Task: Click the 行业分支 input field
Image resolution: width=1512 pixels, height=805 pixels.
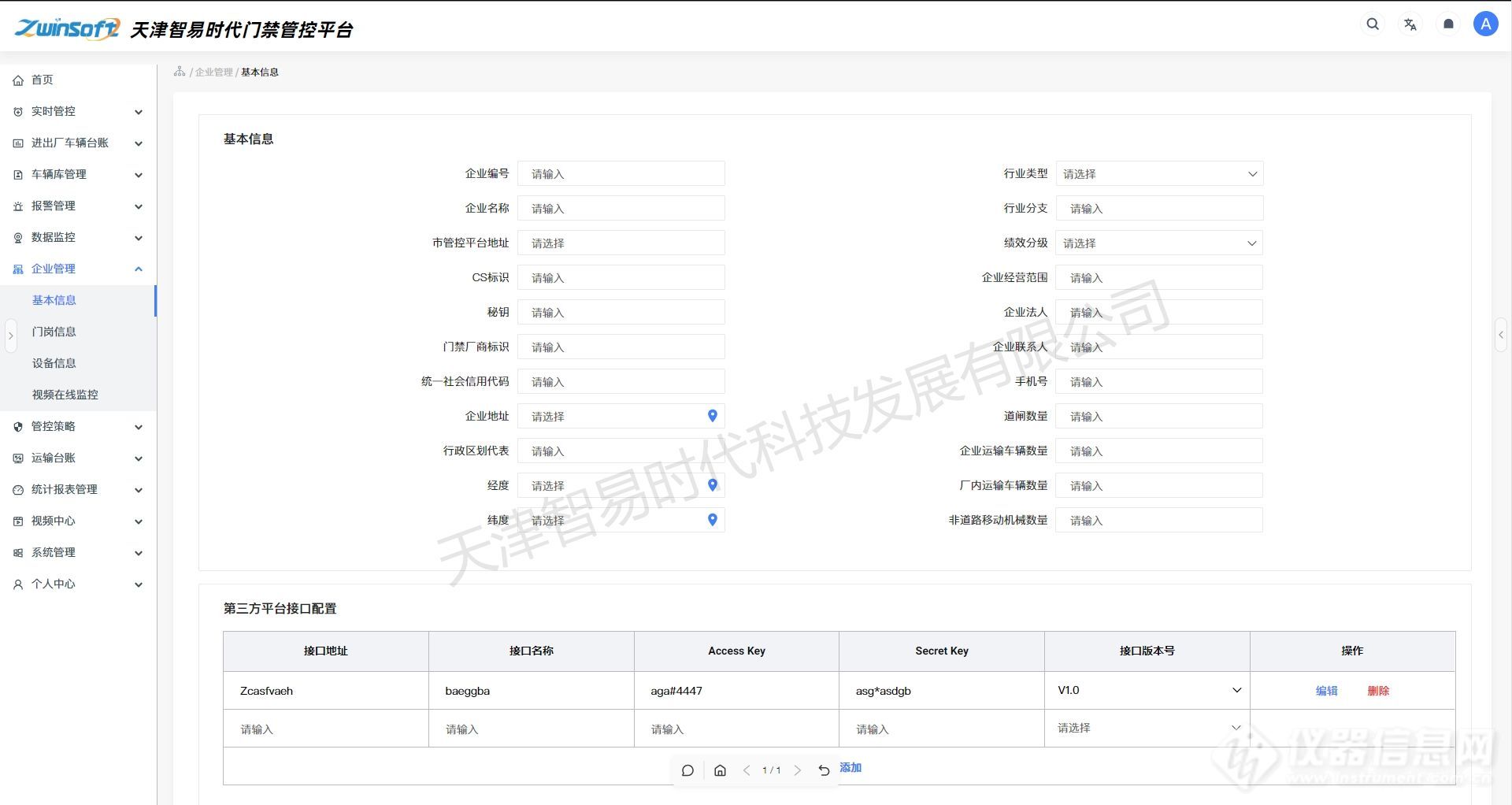Action: 1159,209
